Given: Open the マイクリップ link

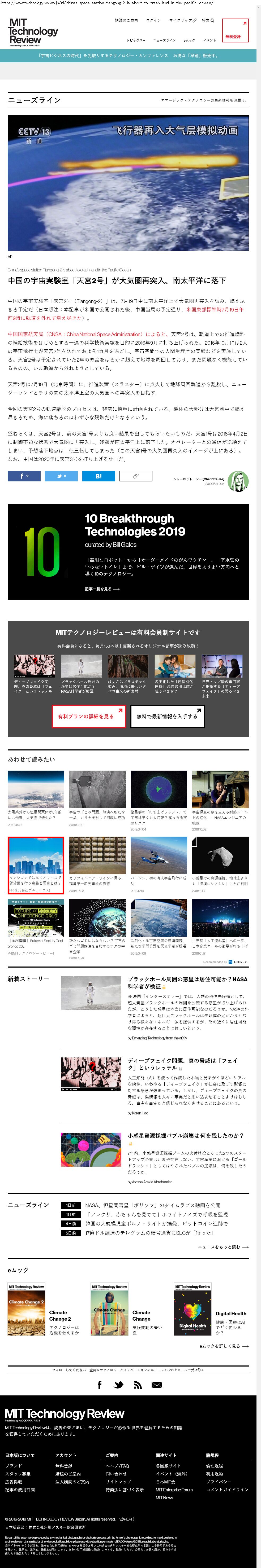Looking at the screenshot, I should [x=182, y=20].
